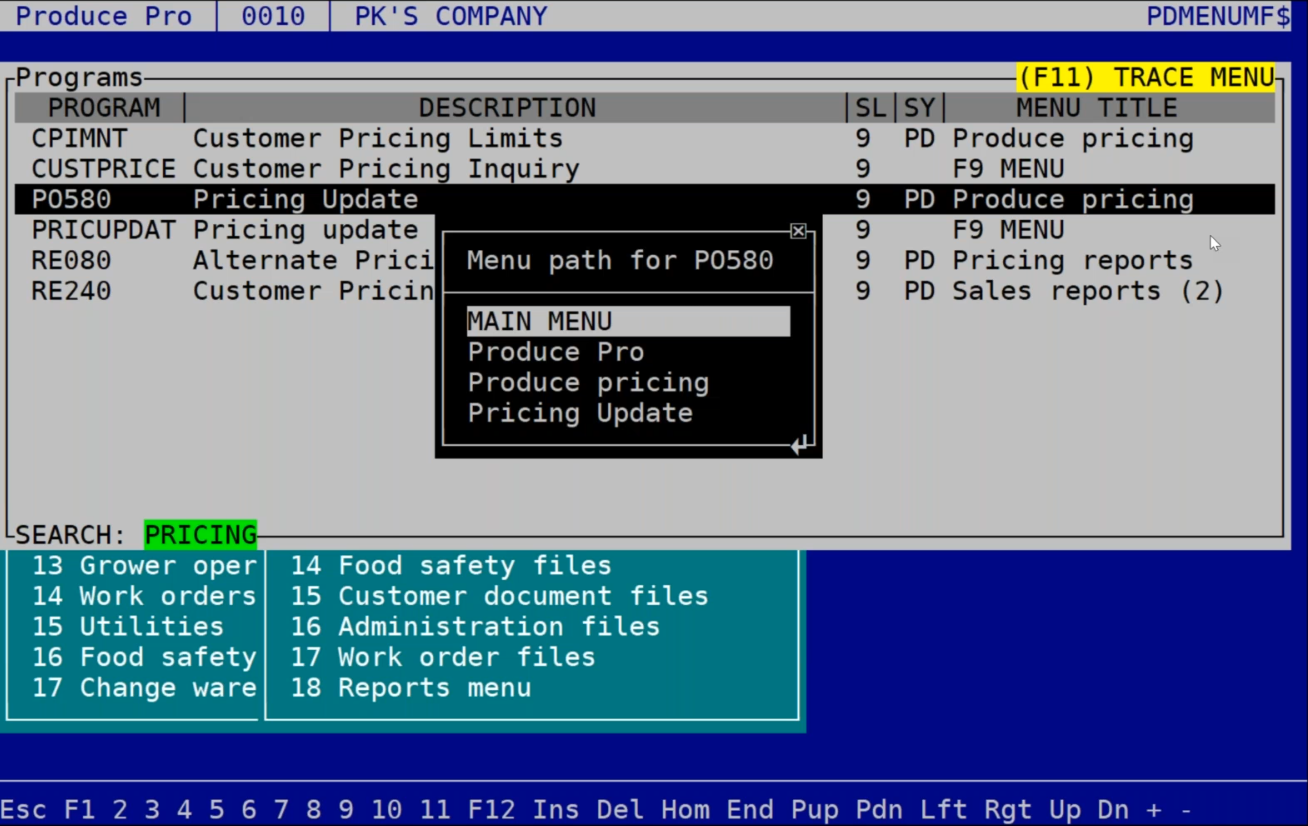
Task: Close the Menu path popup with its X icon
Action: [x=798, y=231]
